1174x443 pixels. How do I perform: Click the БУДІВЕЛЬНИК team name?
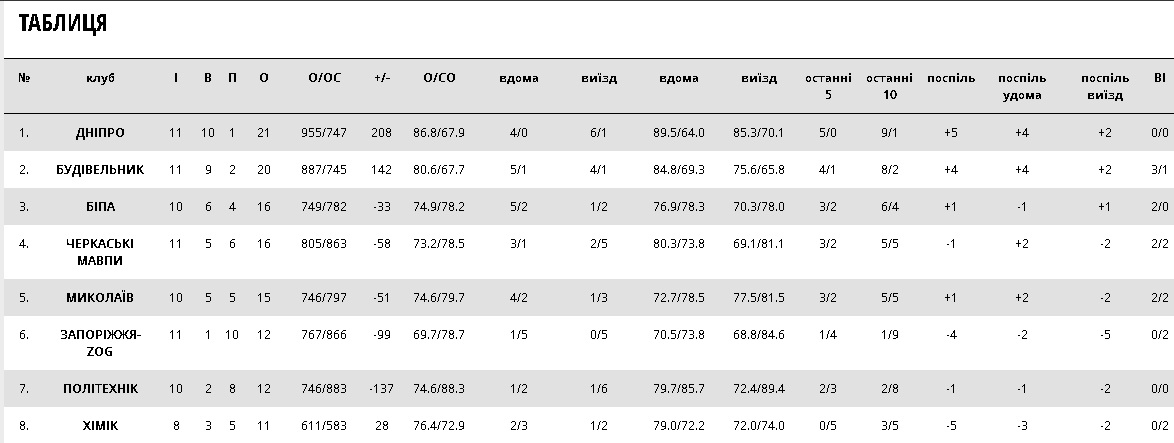click(100, 170)
